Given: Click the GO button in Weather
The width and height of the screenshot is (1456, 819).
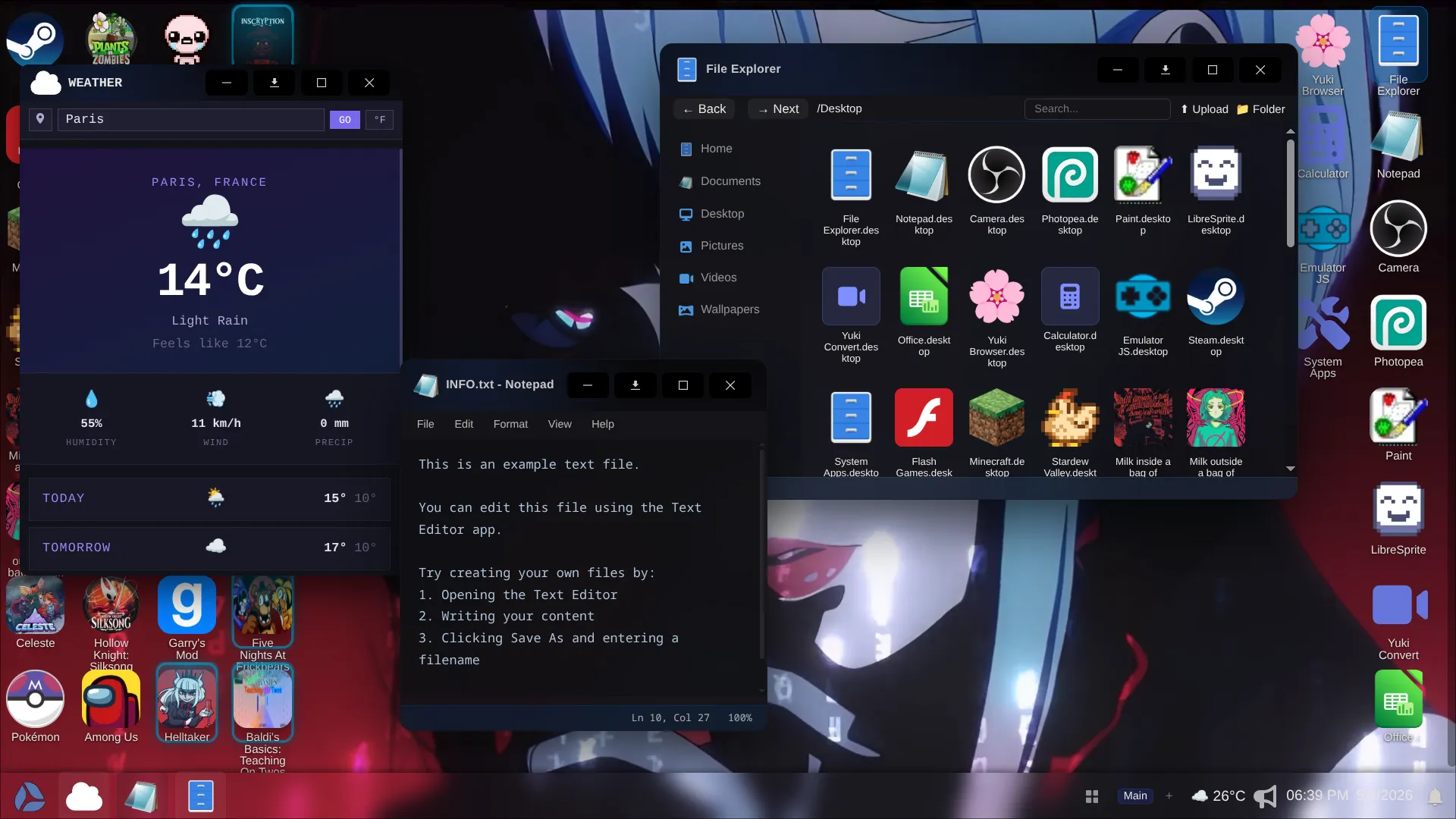Looking at the screenshot, I should 345,120.
